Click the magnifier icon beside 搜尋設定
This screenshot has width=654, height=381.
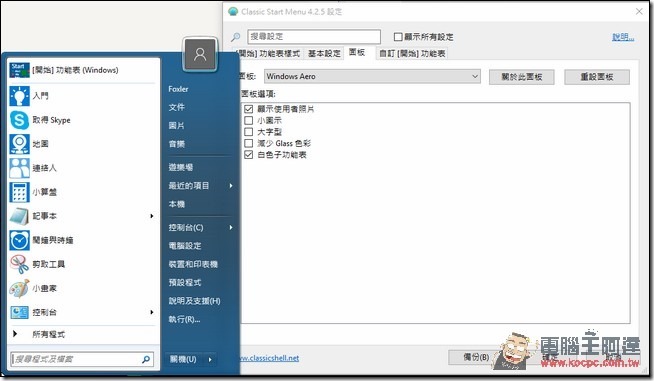pos(236,37)
